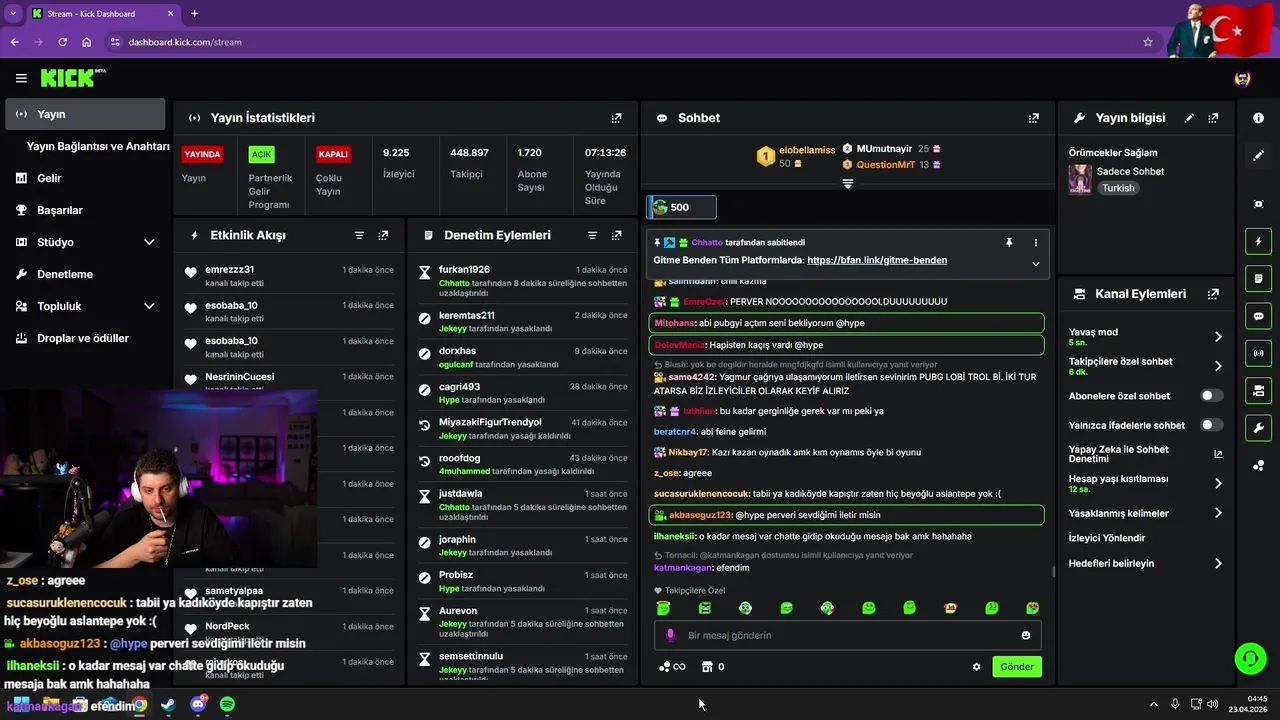Image resolution: width=1280 pixels, height=720 pixels.
Task: Click İzleyici Yönlendir
Action: (1107, 538)
